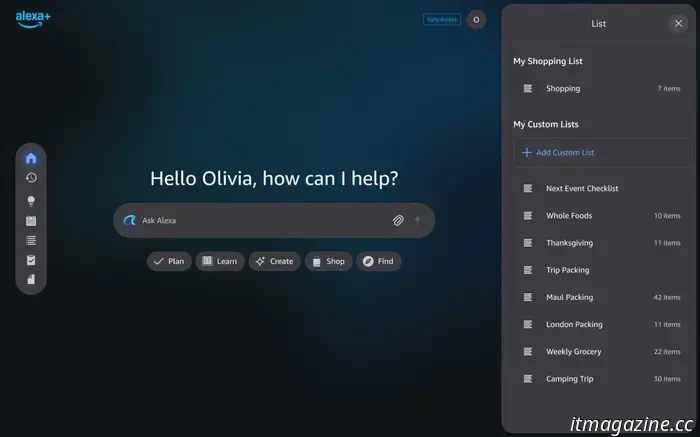
Task: Attach a file with the paperclip icon
Action: (x=398, y=221)
